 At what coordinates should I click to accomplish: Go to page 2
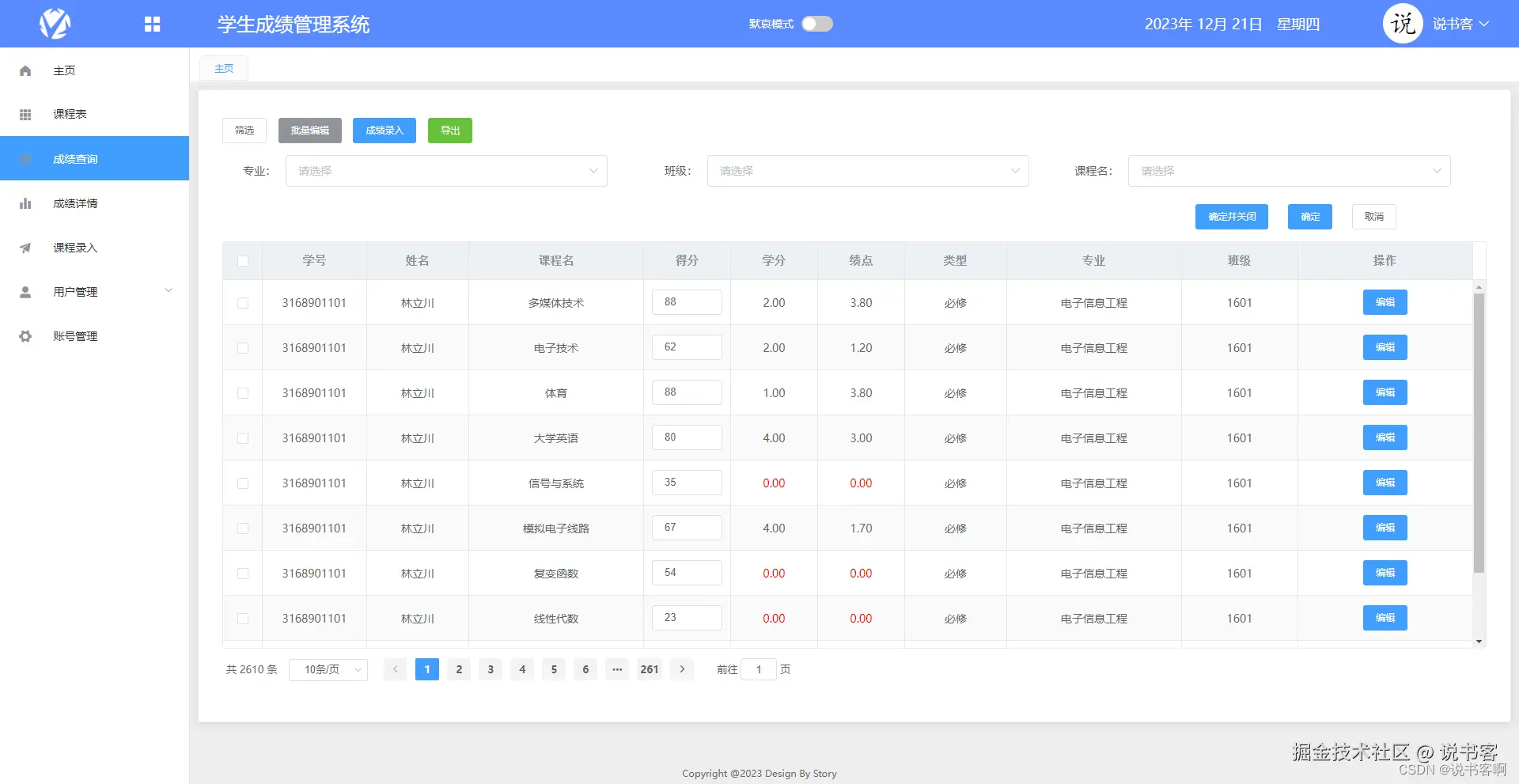(459, 669)
